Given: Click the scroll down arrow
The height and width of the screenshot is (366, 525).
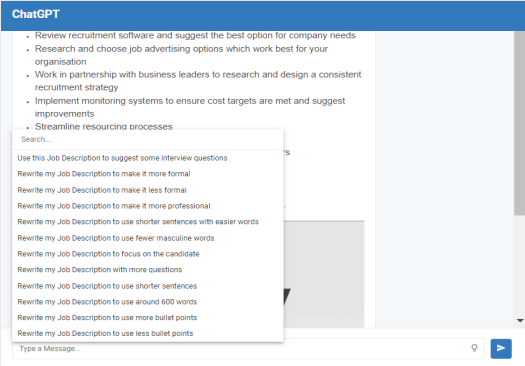Looking at the screenshot, I should pos(520,320).
